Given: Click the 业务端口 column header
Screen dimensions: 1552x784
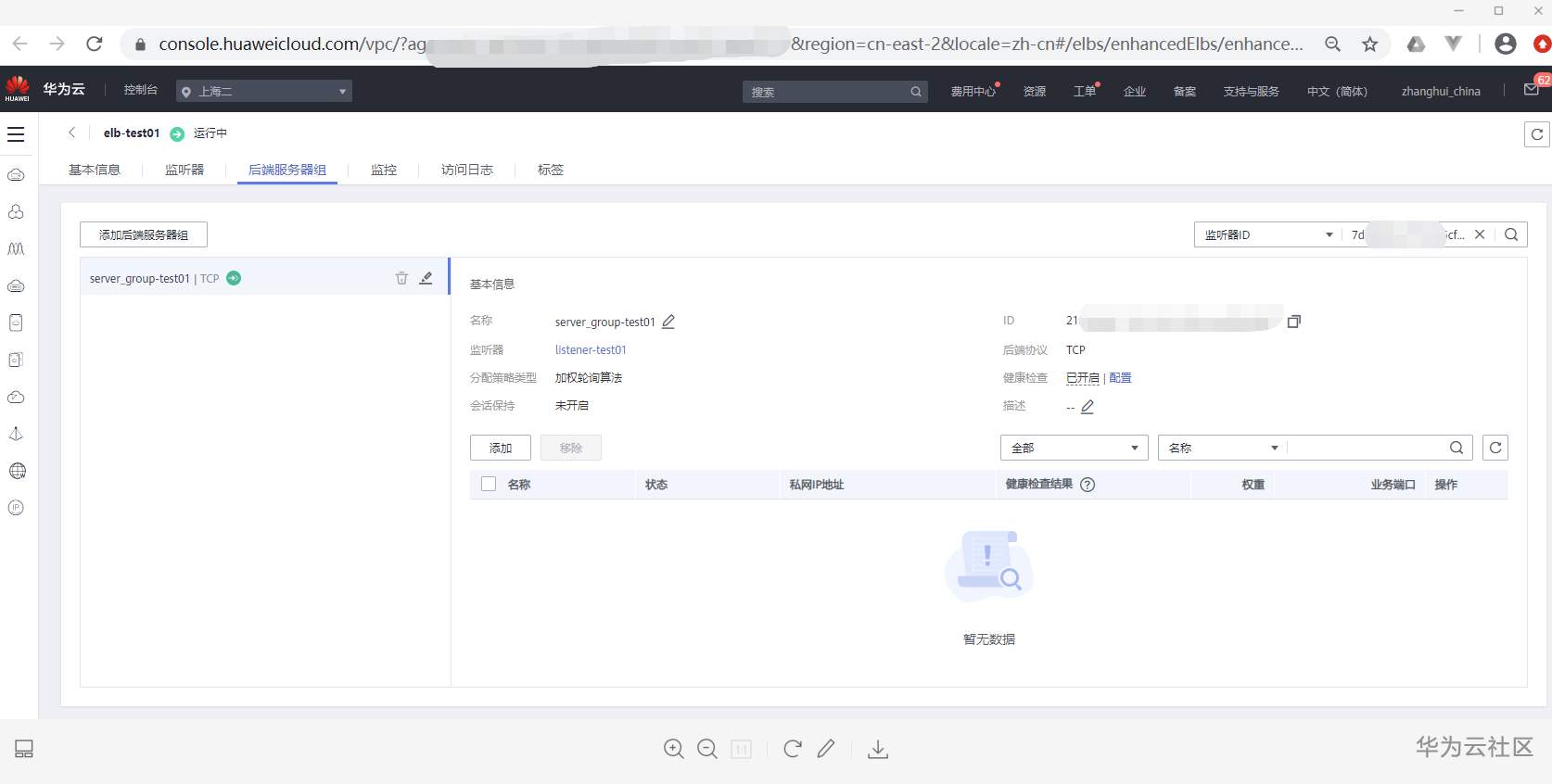Looking at the screenshot, I should click(x=1393, y=485).
